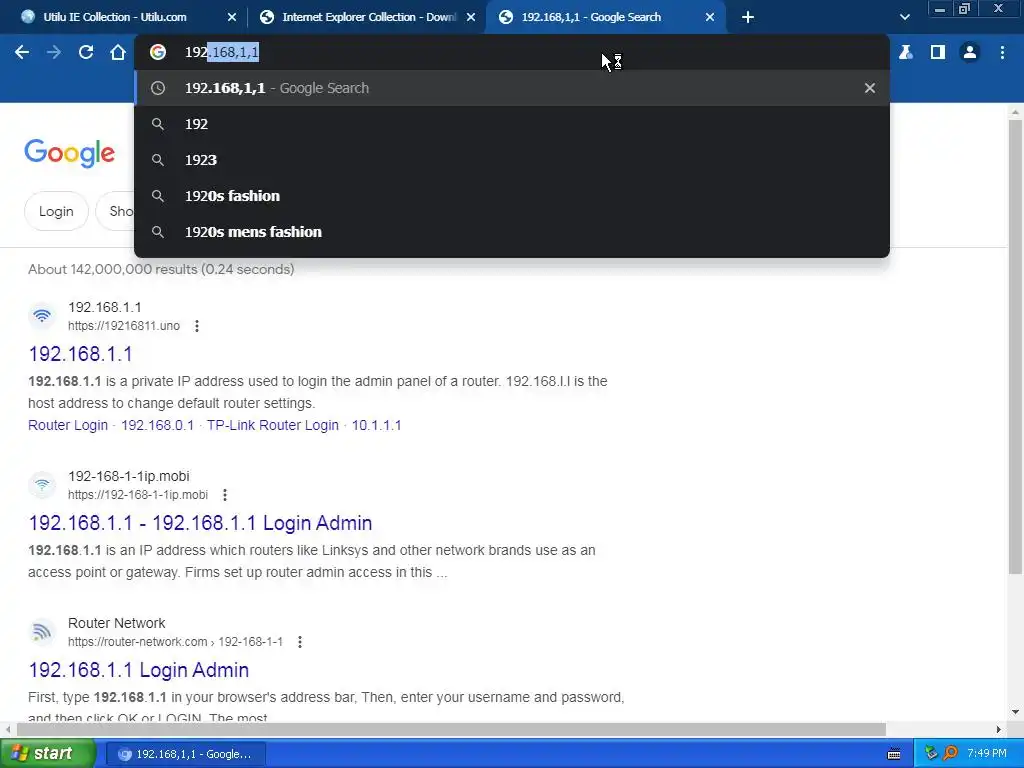
Task: Click the Login filter chip
Action: click(x=56, y=212)
